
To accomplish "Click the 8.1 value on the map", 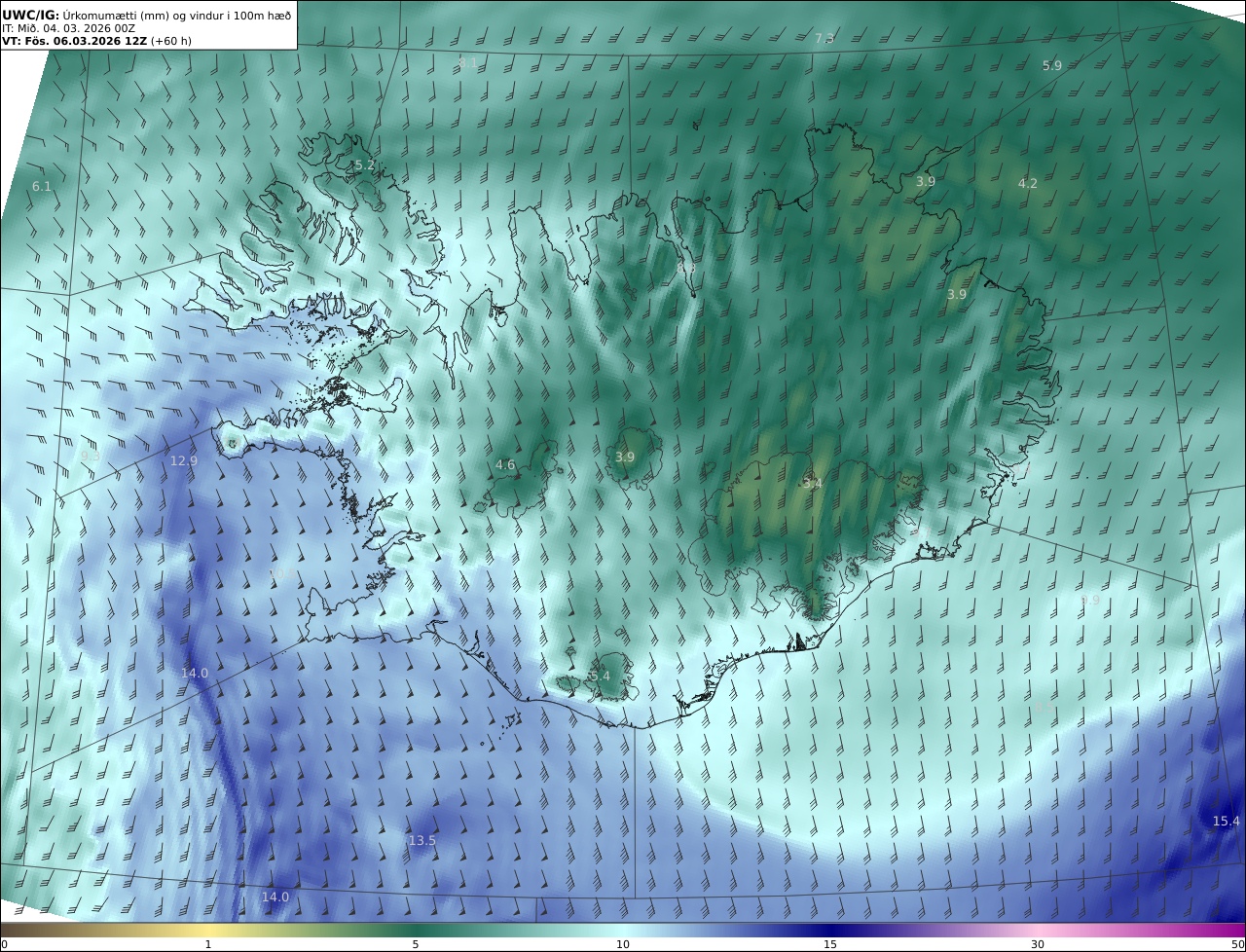I will coord(468,62).
